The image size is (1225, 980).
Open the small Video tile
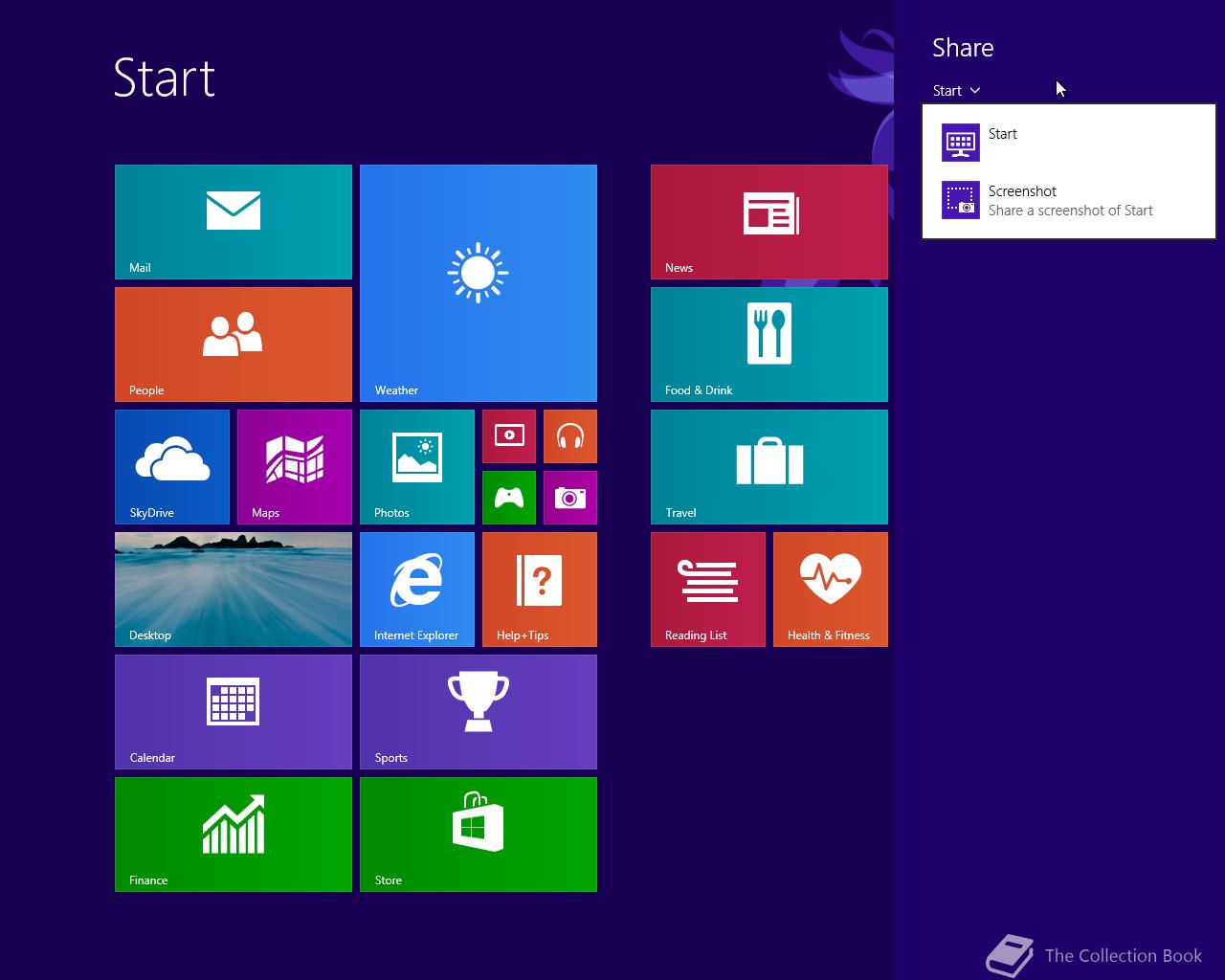[509, 436]
